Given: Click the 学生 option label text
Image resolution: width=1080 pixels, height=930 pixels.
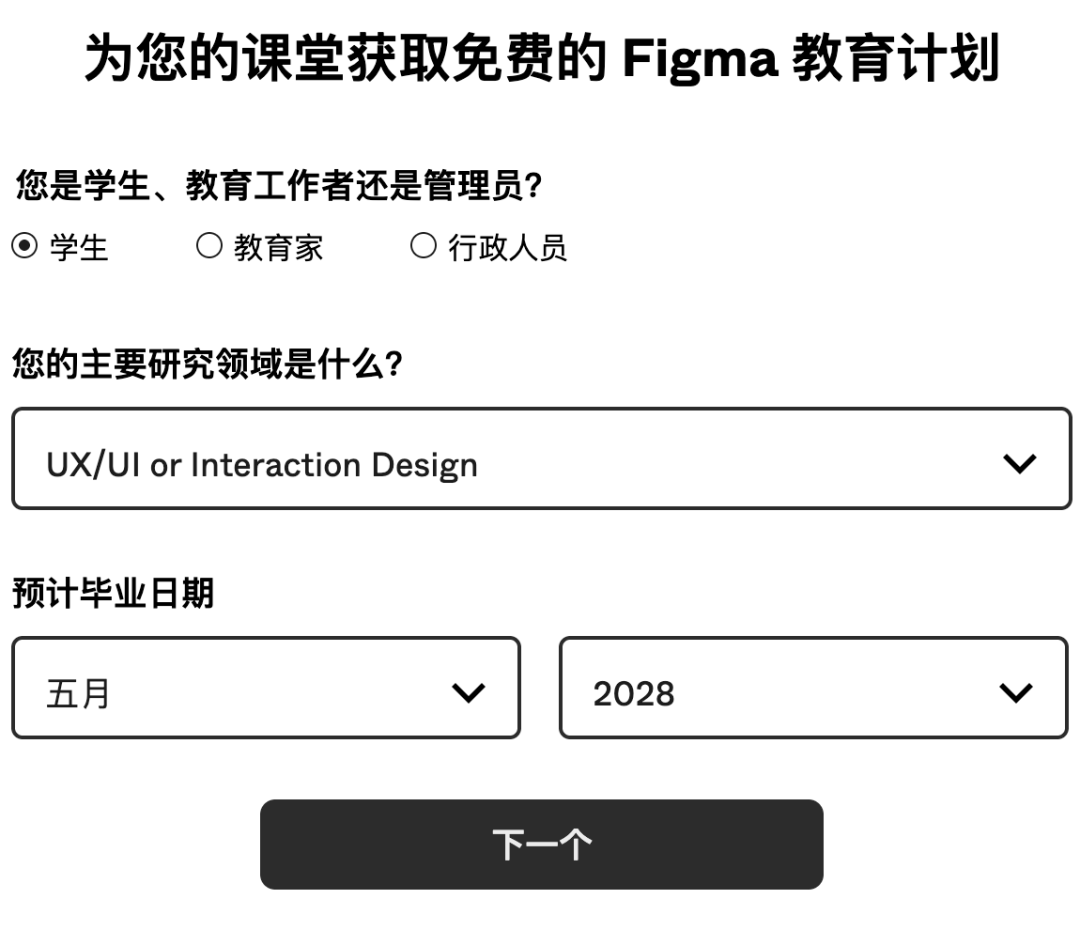Looking at the screenshot, I should (79, 247).
